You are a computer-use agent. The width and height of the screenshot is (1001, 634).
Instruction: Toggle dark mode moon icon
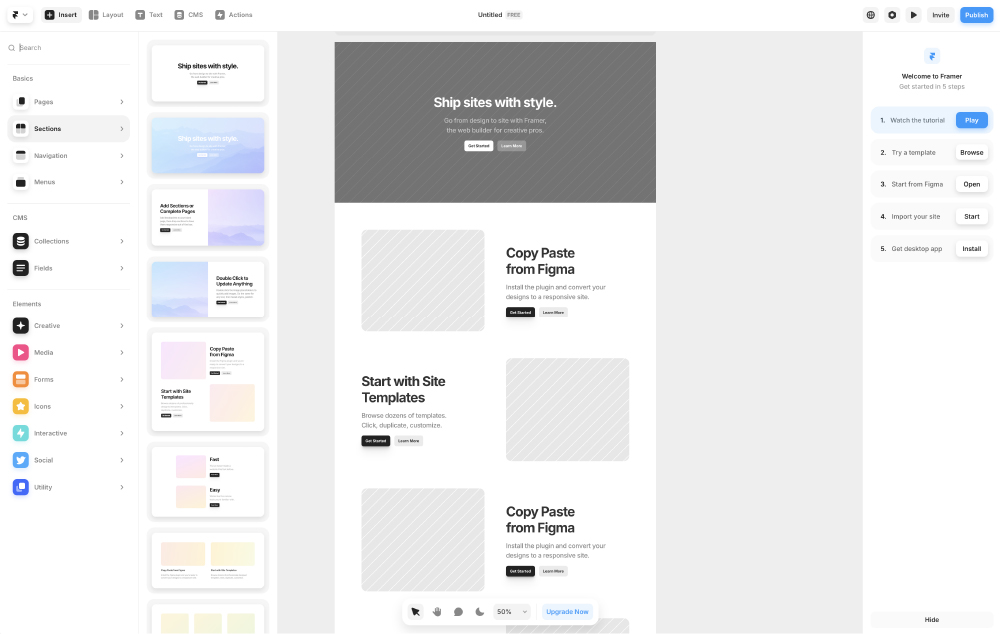point(480,612)
